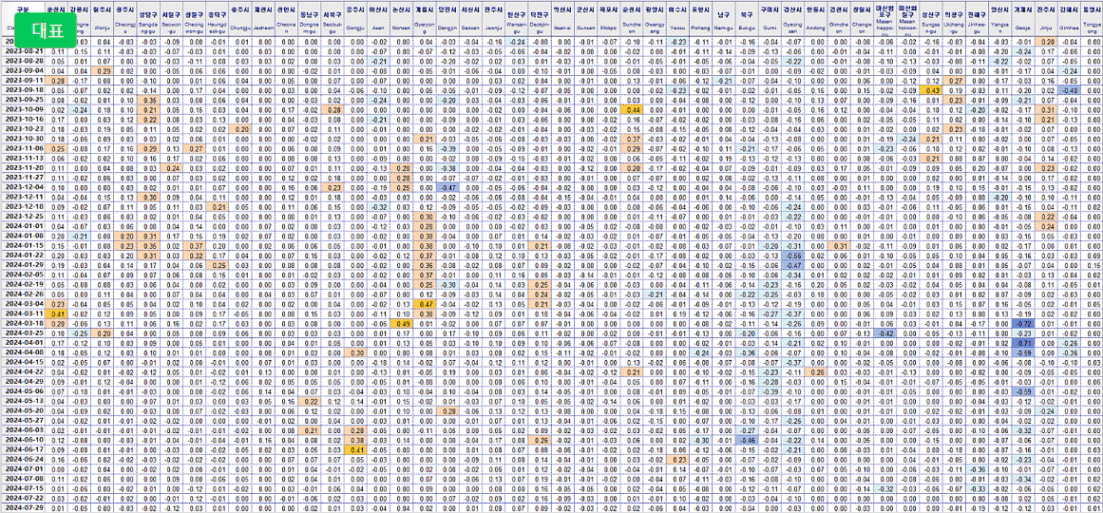Click highlighted 0.44 cell in 2023-10-09 row
1103x513 pixels.
(x=630, y=110)
